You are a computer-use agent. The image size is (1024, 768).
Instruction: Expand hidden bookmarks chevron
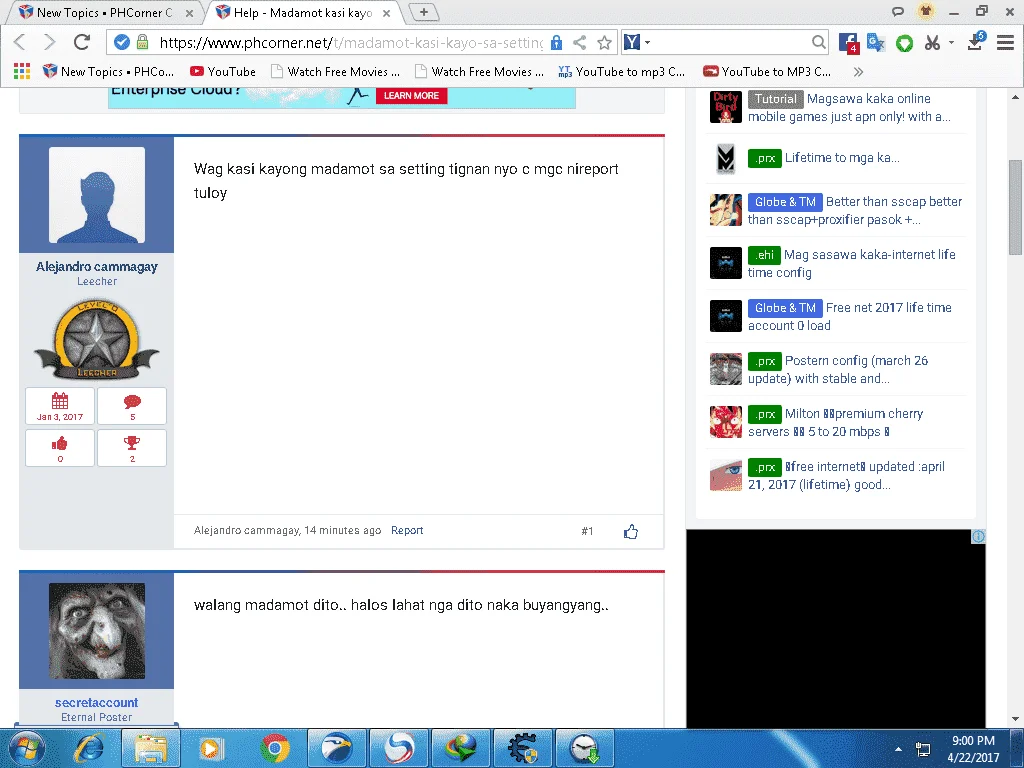tap(858, 72)
